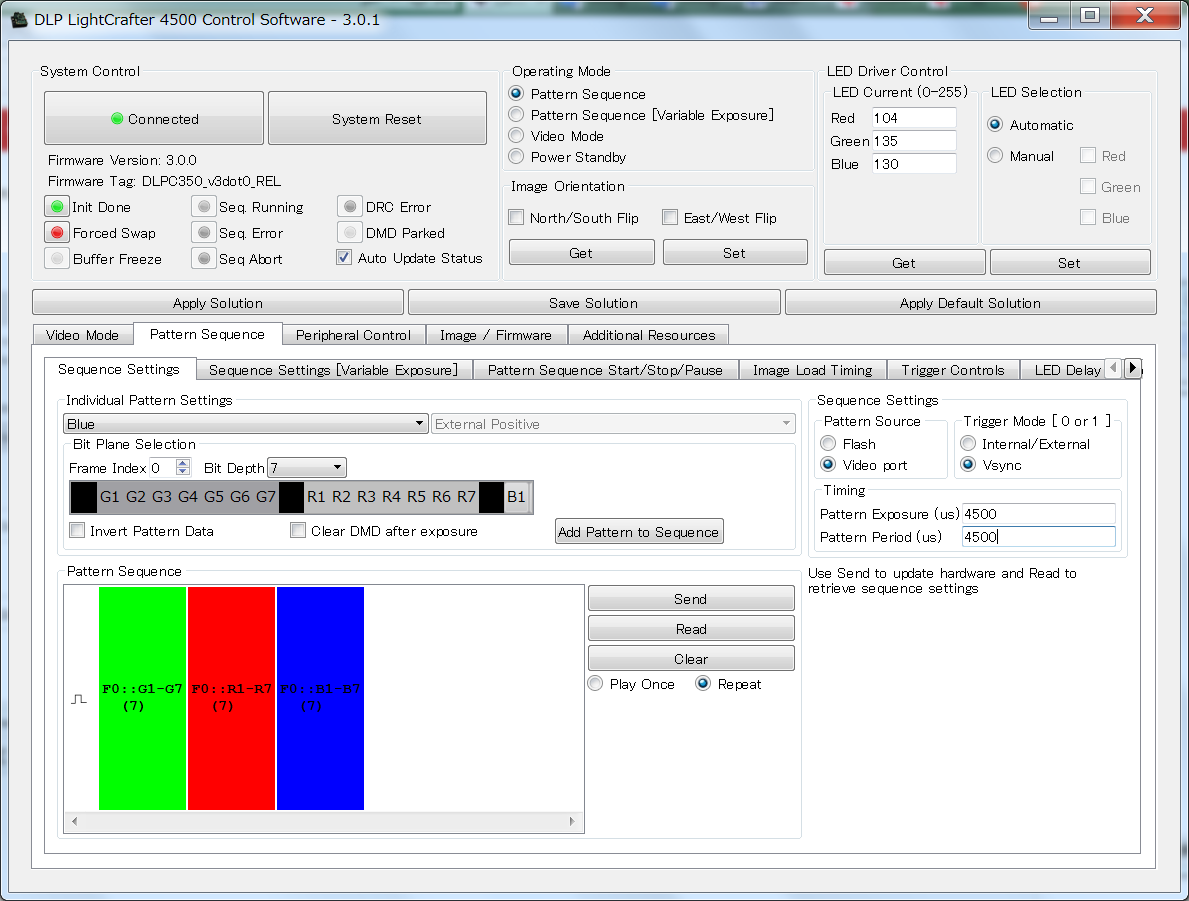1189x901 pixels.
Task: Choose Video port as pattern source
Action: click(x=828, y=464)
